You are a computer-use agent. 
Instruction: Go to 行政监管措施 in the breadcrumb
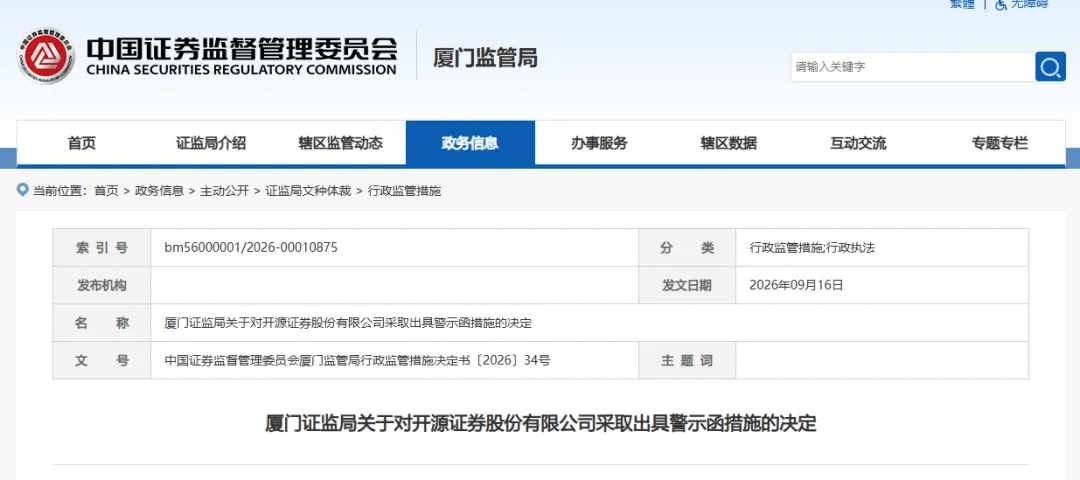(404, 191)
